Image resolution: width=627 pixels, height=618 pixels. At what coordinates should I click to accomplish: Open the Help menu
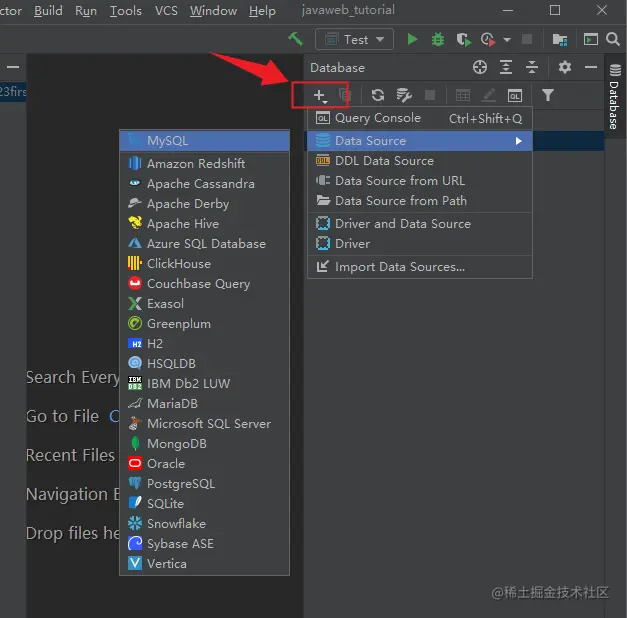[x=262, y=11]
